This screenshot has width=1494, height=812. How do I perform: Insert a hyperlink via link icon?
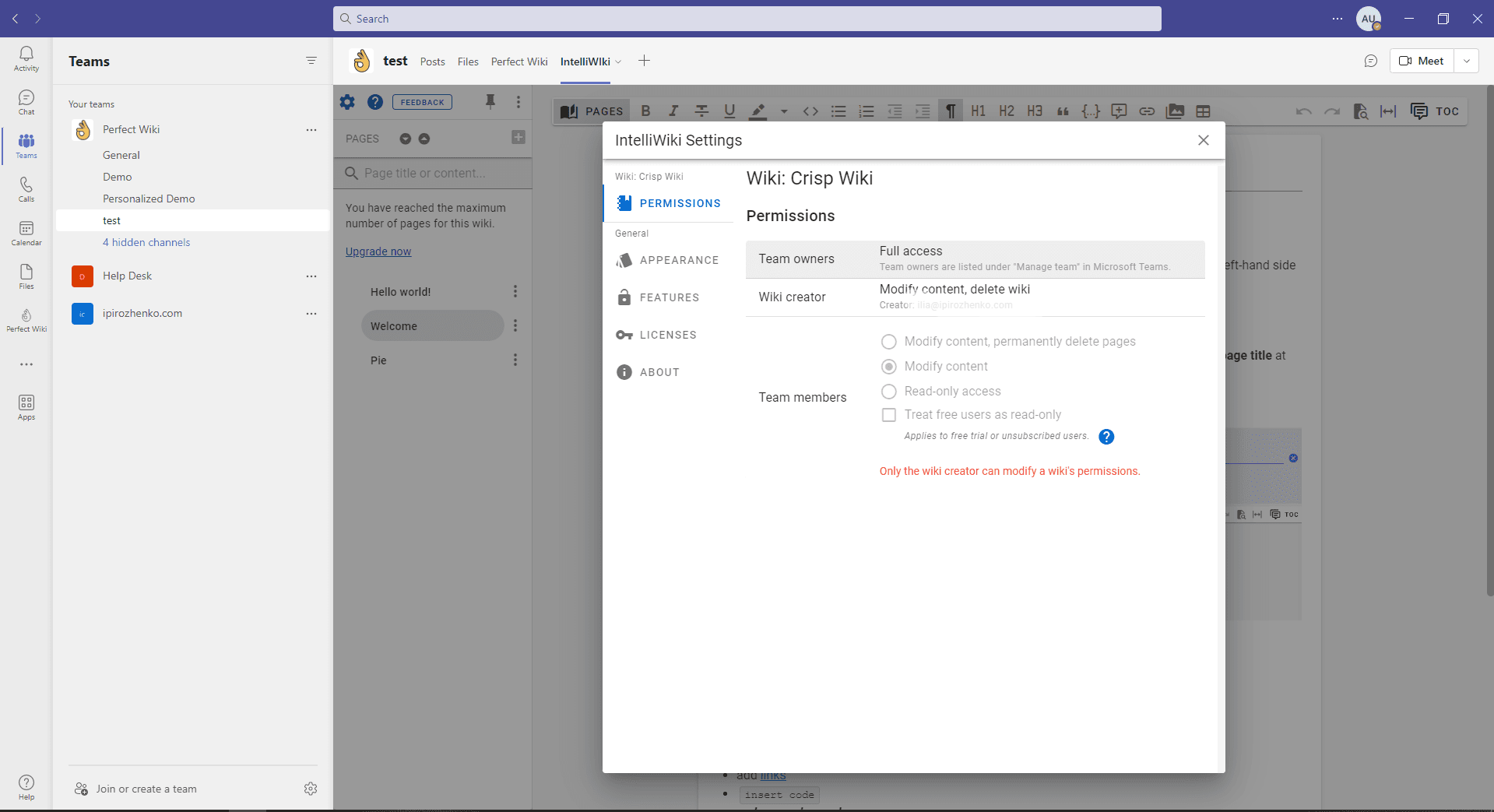1147,111
